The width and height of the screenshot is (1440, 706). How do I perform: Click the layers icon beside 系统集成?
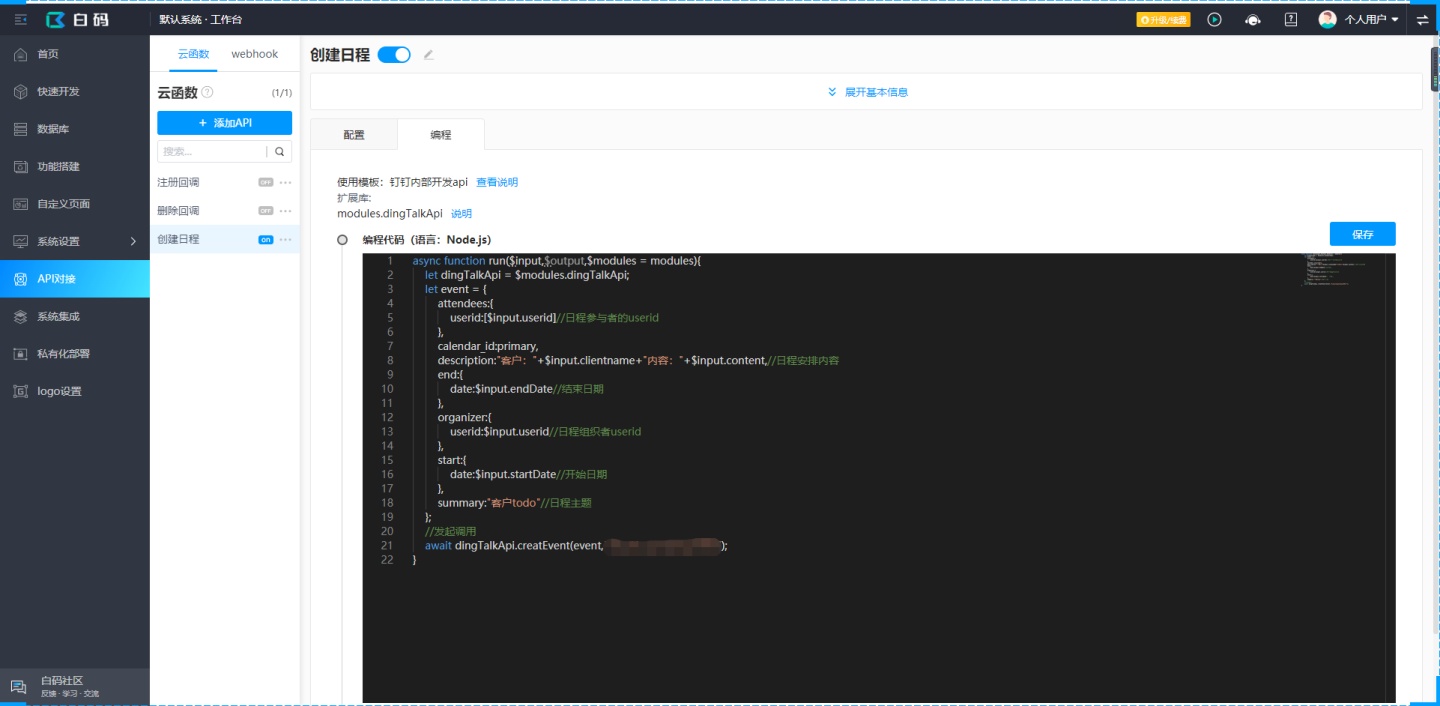point(20,316)
